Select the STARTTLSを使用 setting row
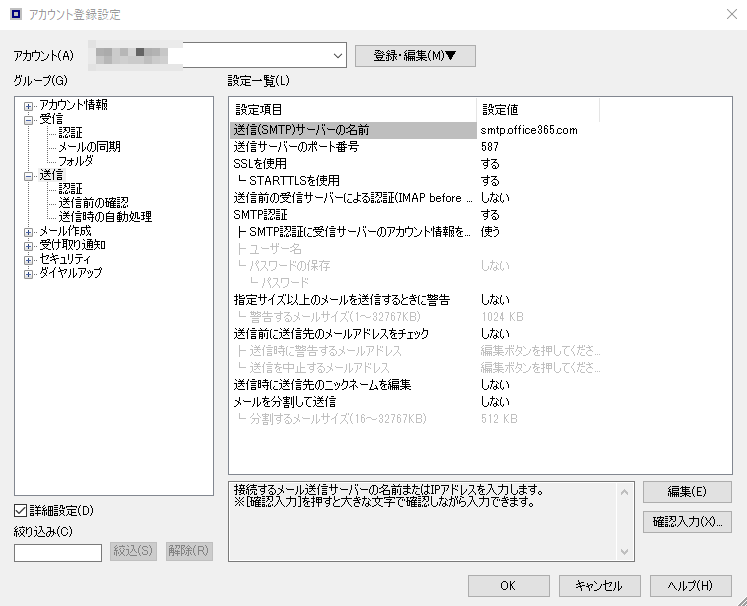 (x=353, y=181)
